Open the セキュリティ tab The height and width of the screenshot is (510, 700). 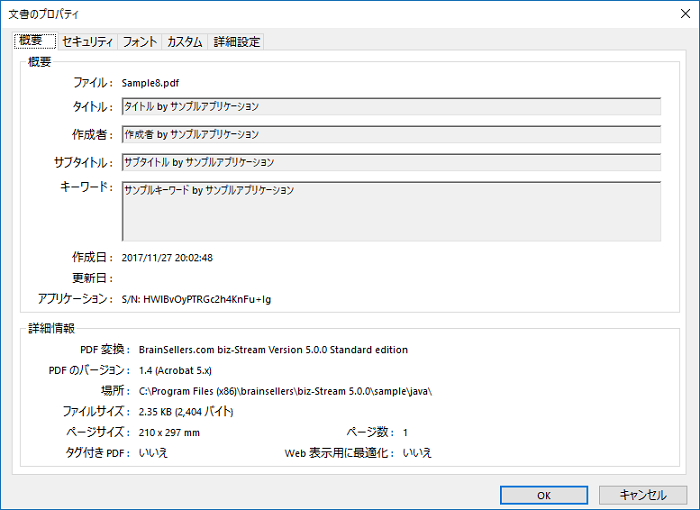(x=88, y=42)
